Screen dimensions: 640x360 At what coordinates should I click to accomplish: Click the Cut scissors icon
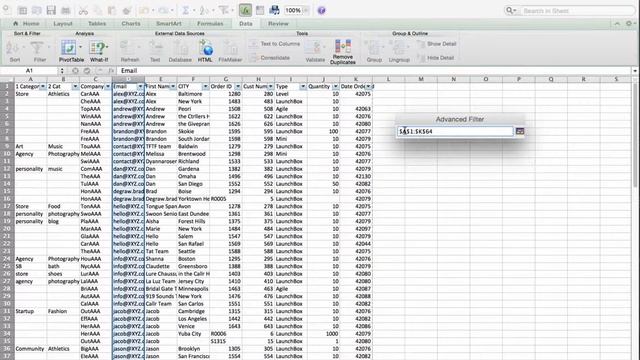[x=83, y=11]
